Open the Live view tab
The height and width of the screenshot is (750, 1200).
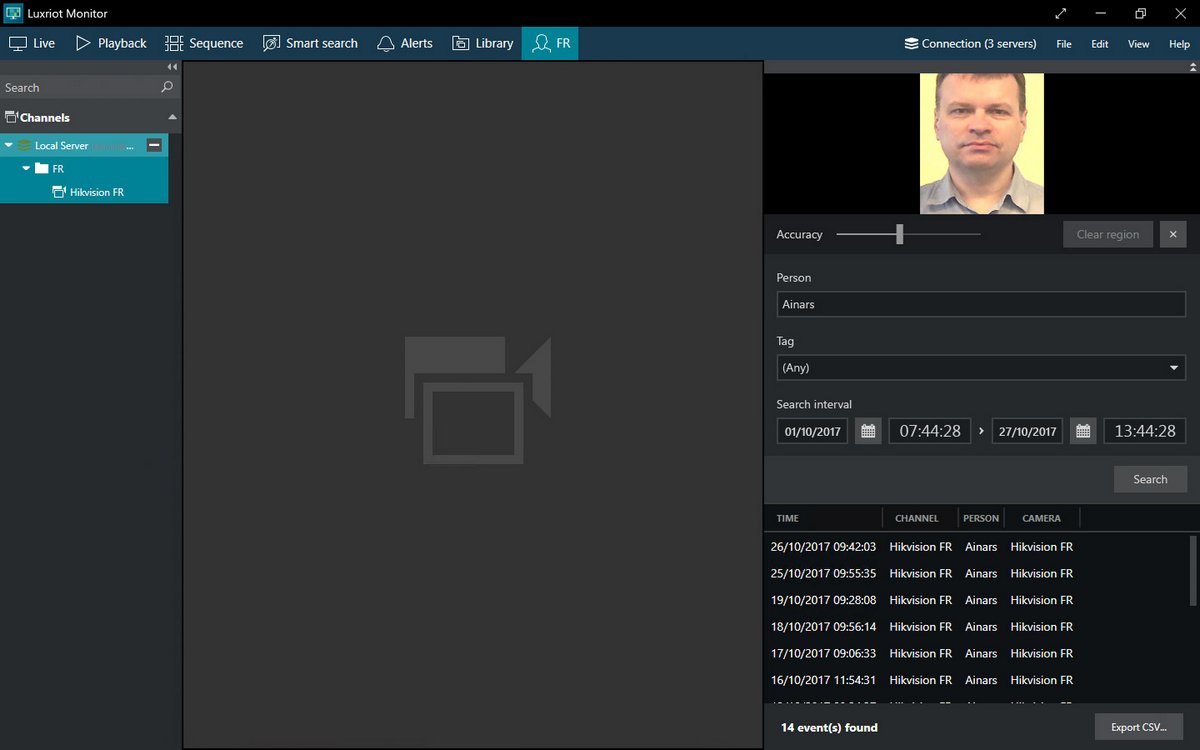[x=32, y=43]
